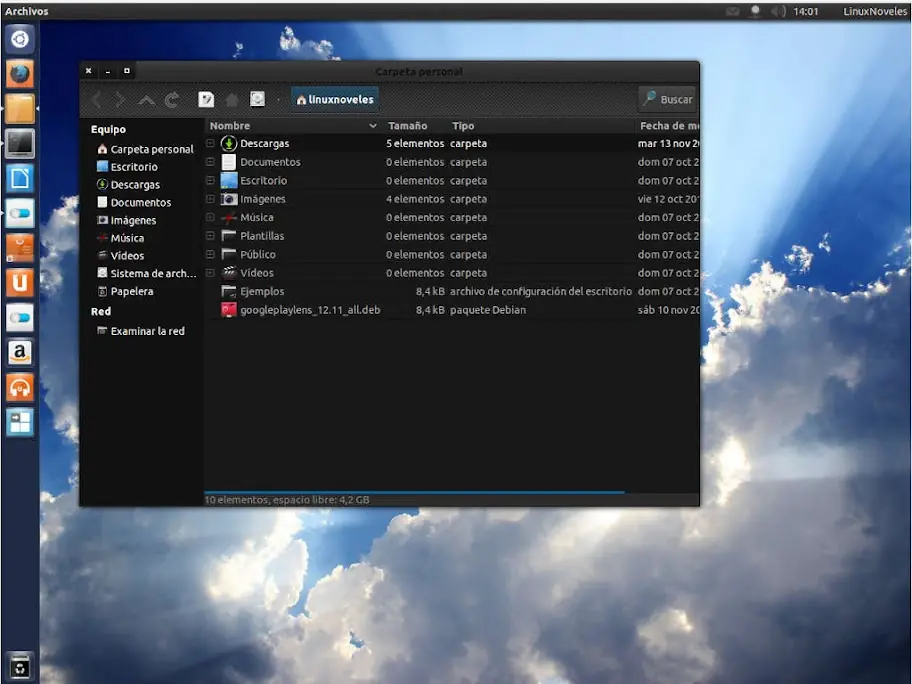Launch LibreOffice Writer from dock
This screenshot has height=684, width=912.
point(20,179)
